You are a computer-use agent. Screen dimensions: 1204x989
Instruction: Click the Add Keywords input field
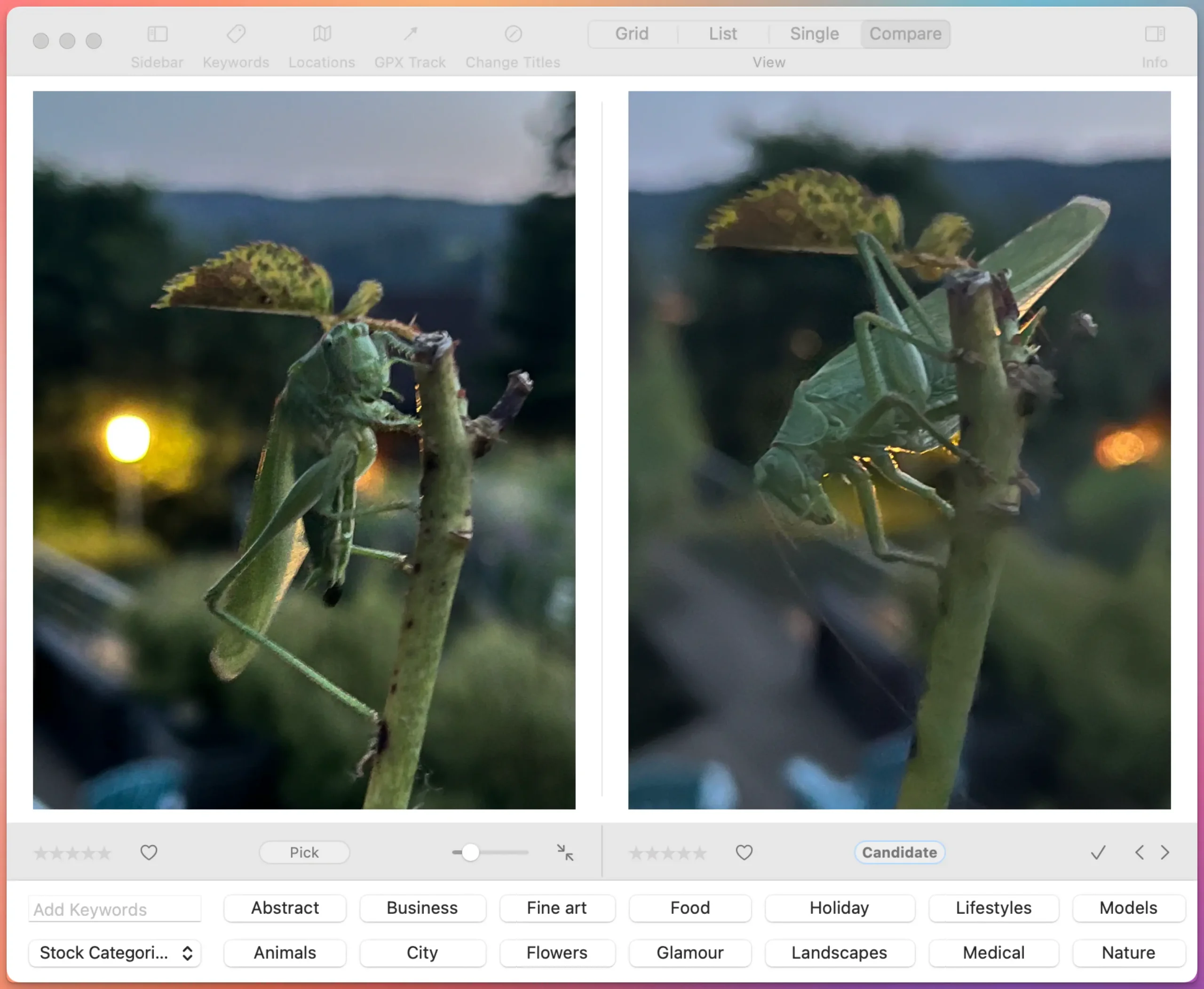pos(114,909)
